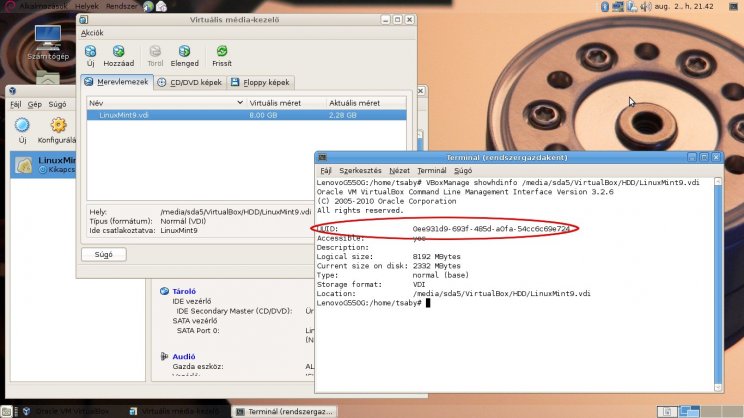Switch to Virtuális média-kezelő taskbar button
The height and width of the screenshot is (418, 744).
[177, 411]
